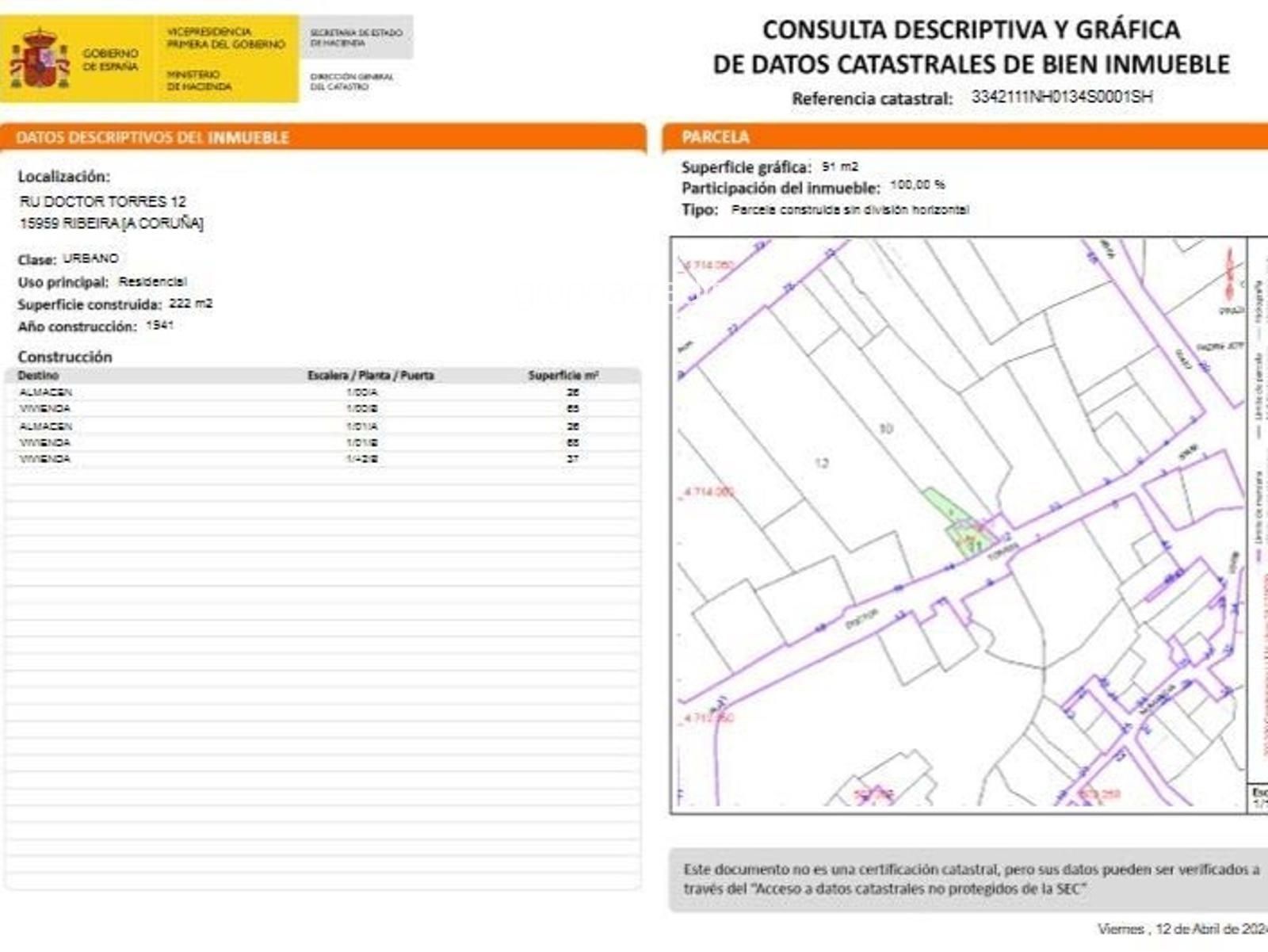Select parcel number 10 on the map

click(886, 429)
